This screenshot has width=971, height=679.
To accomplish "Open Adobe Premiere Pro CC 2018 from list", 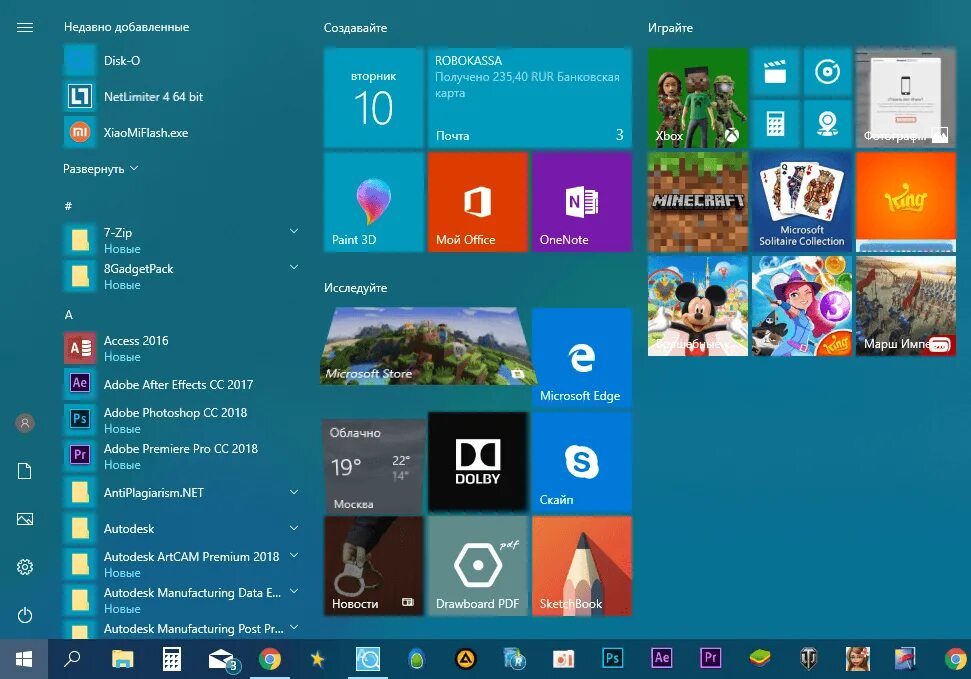I will (181, 456).
